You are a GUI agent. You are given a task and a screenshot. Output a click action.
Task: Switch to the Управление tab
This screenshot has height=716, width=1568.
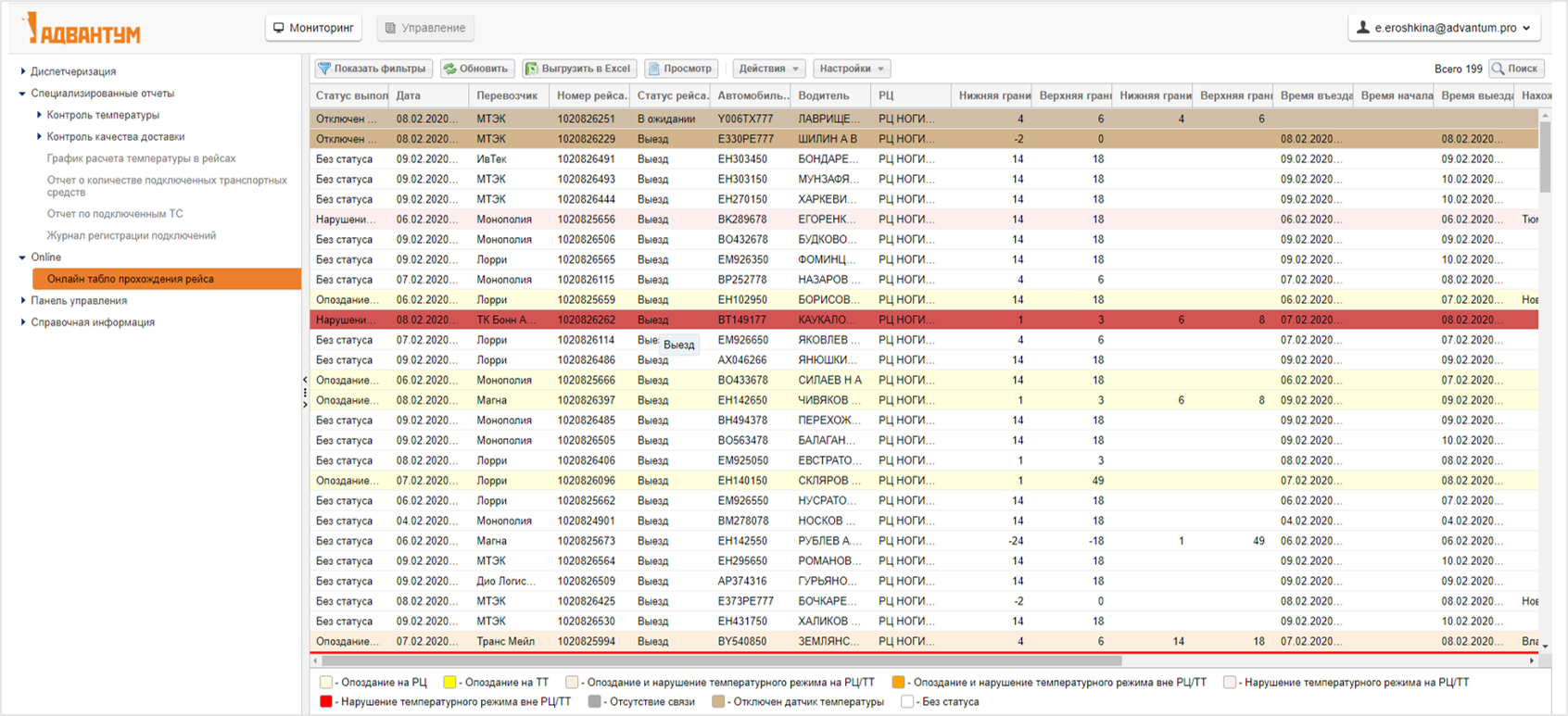coord(425,28)
